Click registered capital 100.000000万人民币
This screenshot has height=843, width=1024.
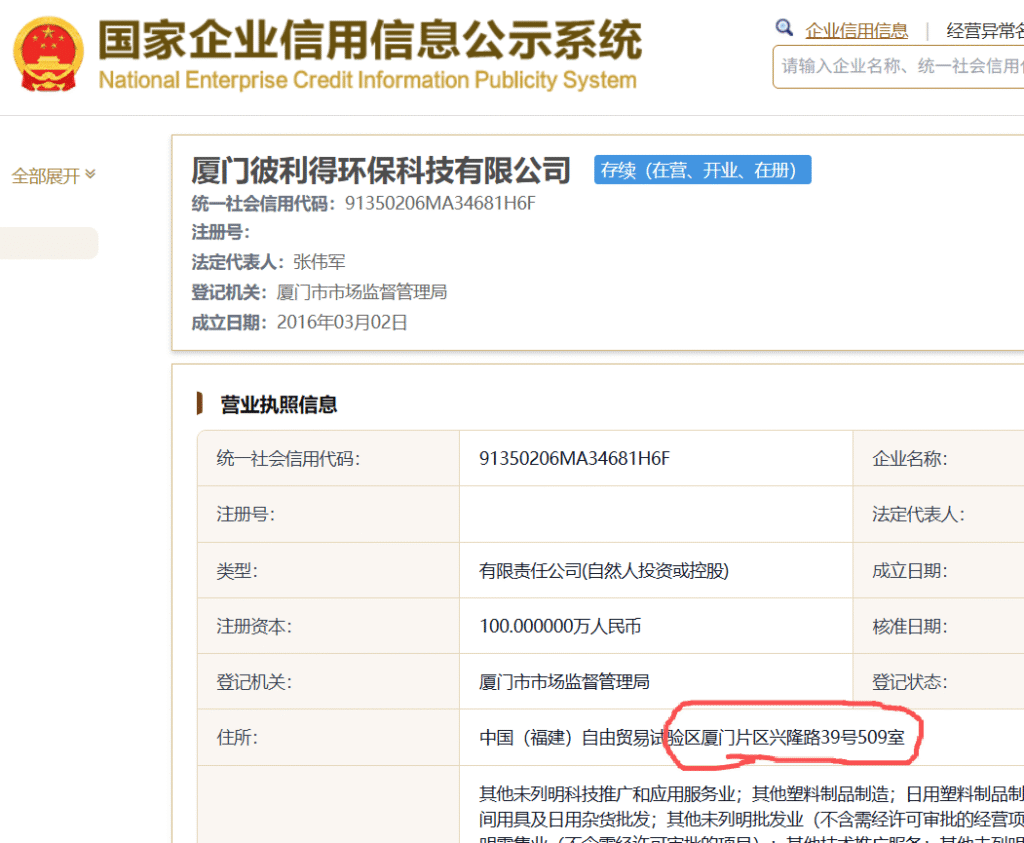(560, 626)
